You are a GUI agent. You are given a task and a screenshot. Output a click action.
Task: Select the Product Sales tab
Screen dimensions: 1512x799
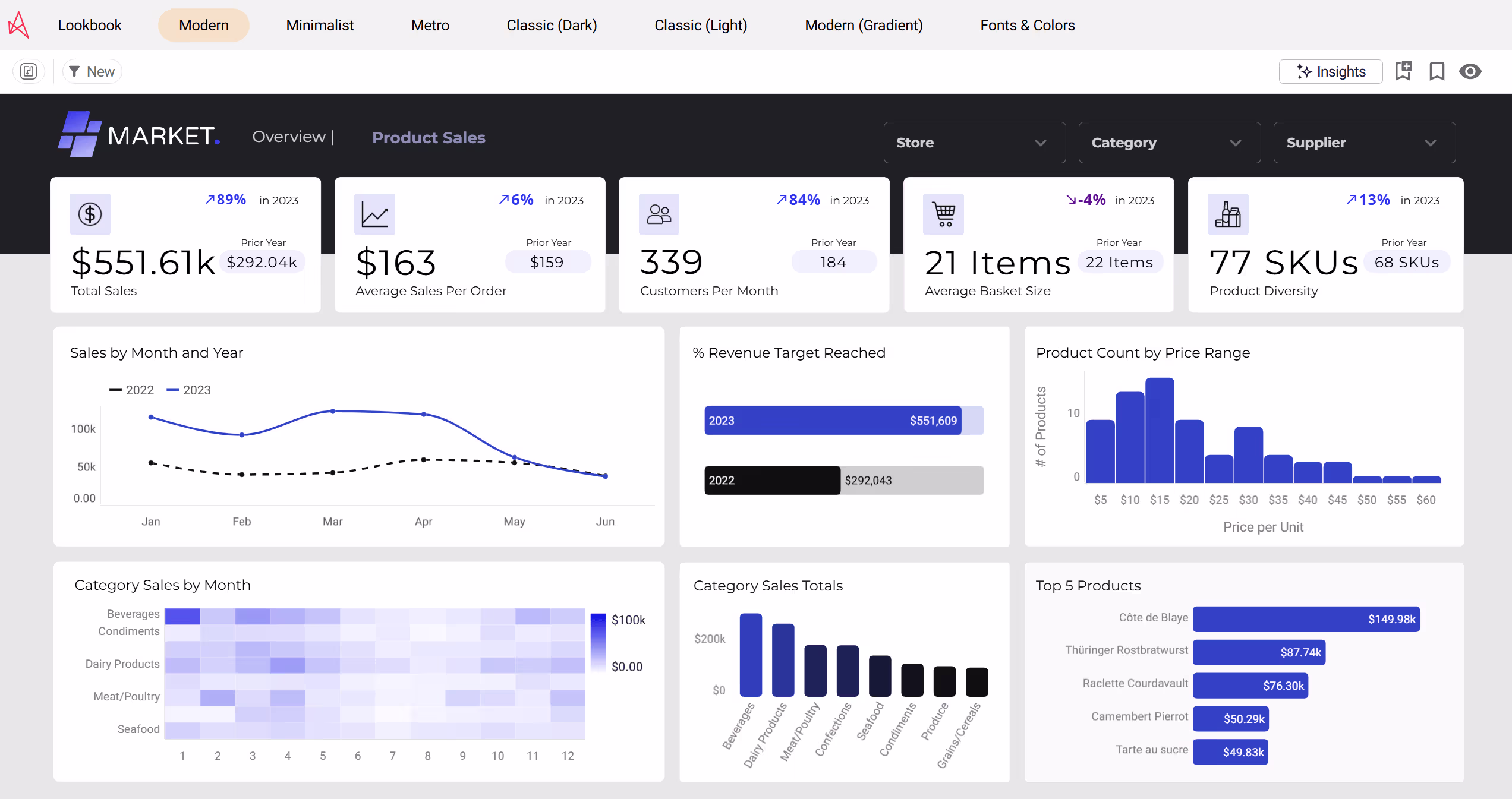tap(429, 137)
